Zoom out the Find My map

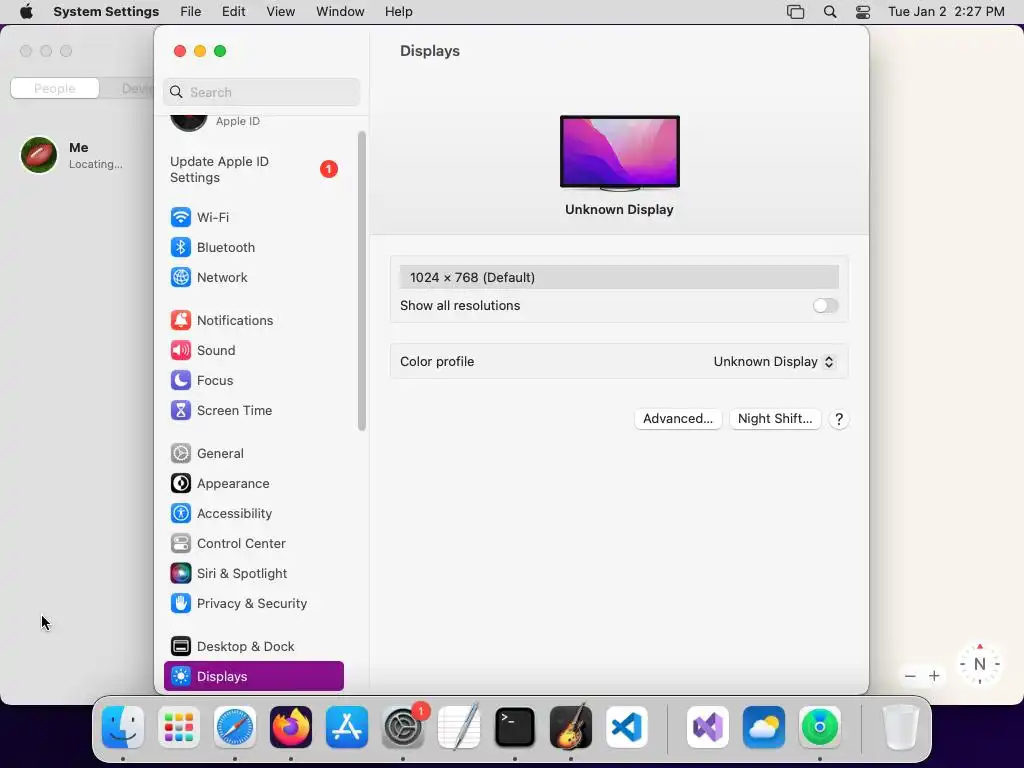pyautogui.click(x=910, y=676)
